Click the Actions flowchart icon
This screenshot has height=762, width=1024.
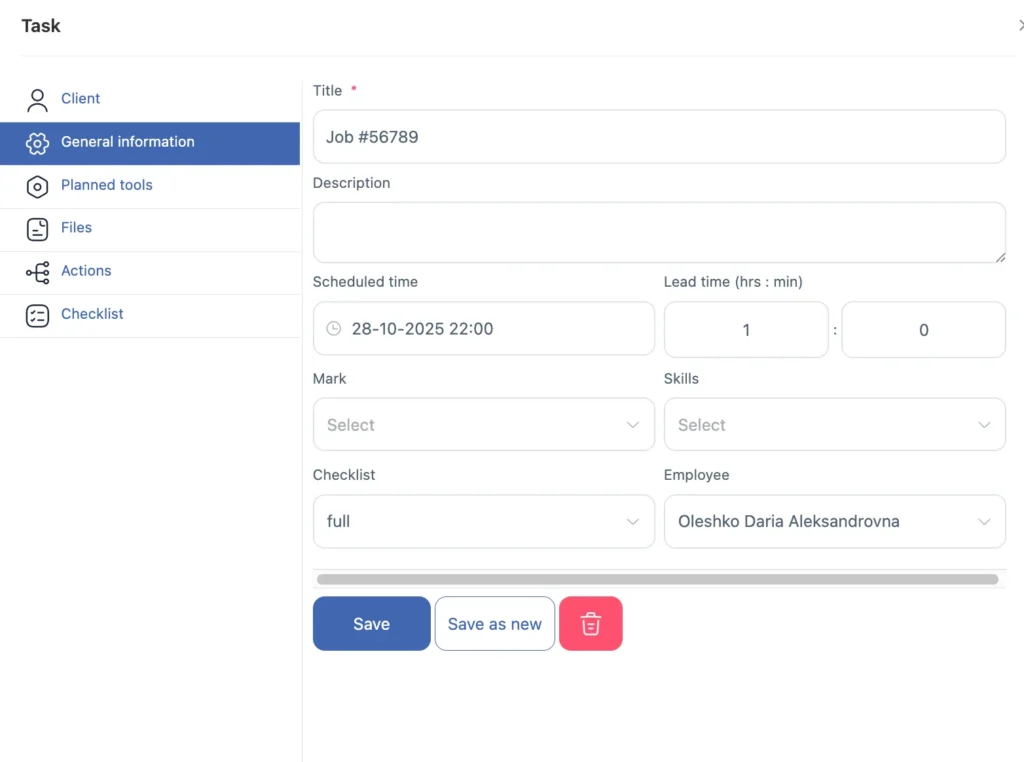click(37, 271)
